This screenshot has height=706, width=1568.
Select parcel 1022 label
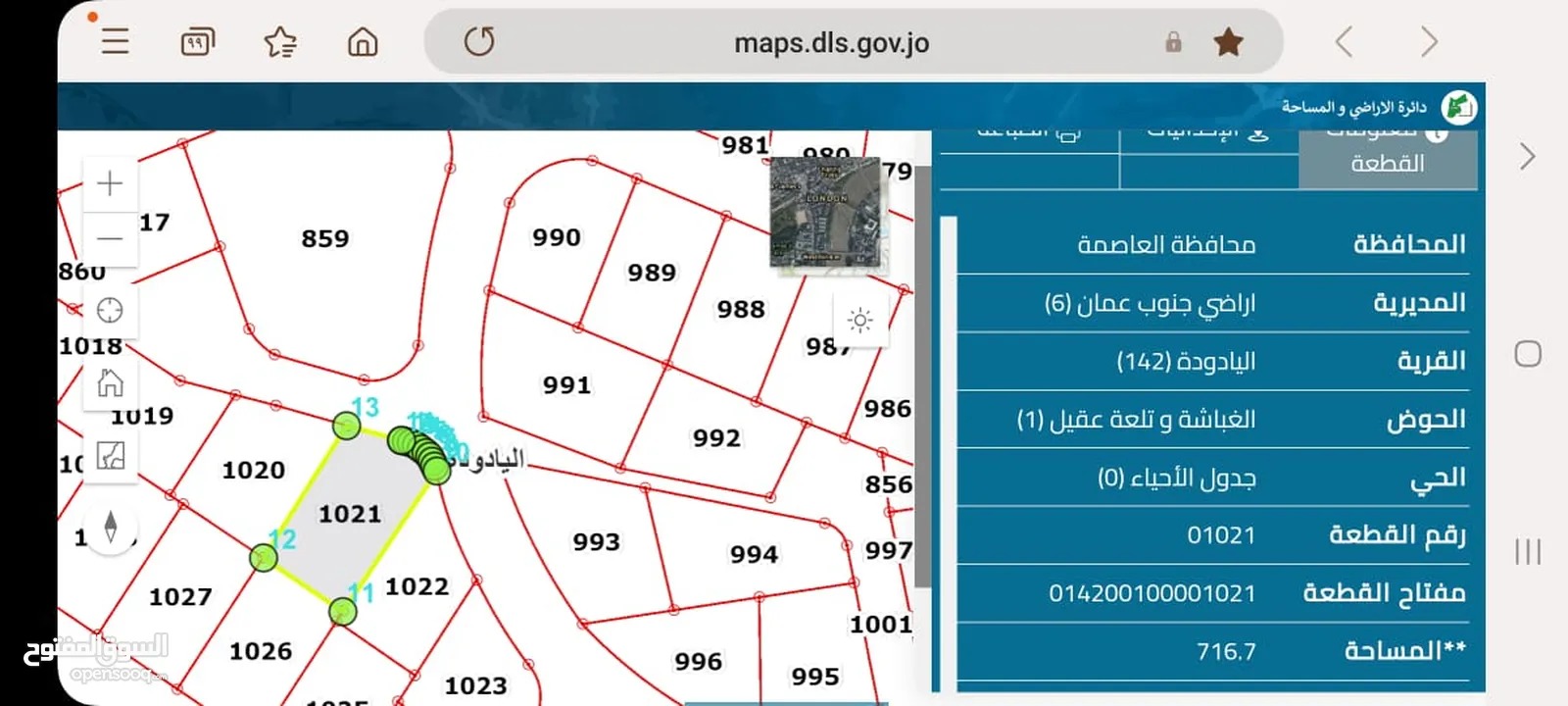(x=416, y=586)
